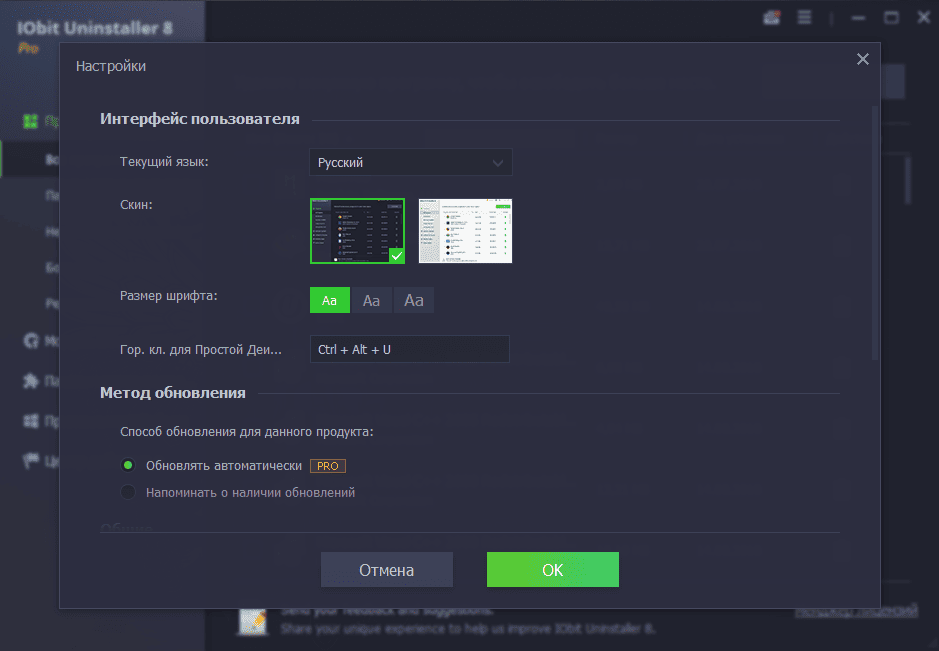
Task: Set the largest Aa font size
Action: click(x=414, y=300)
